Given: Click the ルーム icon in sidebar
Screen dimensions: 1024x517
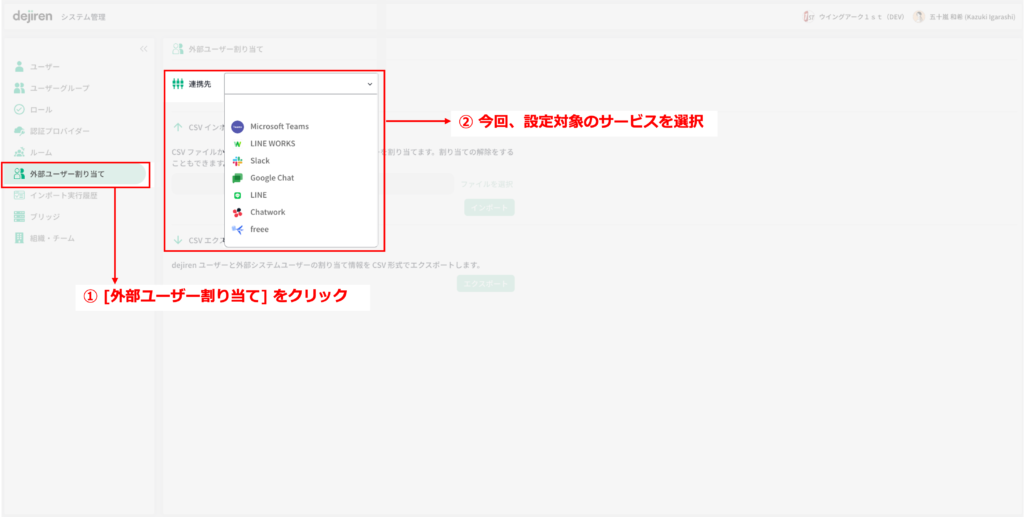Looking at the screenshot, I should tap(20, 152).
